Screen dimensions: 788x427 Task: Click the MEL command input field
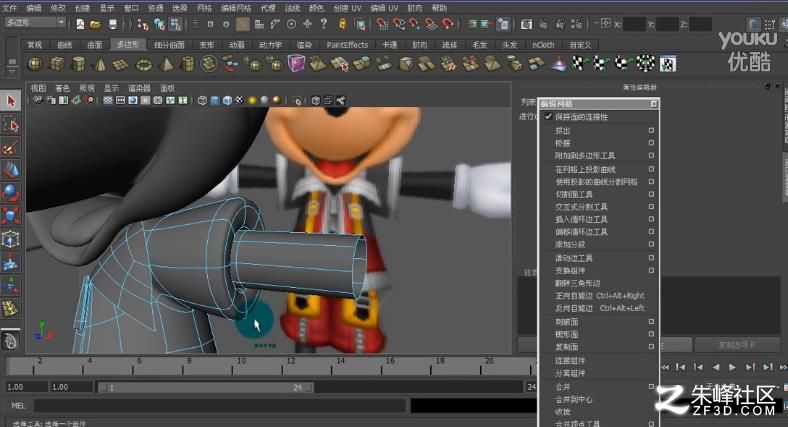pyautogui.click(x=219, y=405)
